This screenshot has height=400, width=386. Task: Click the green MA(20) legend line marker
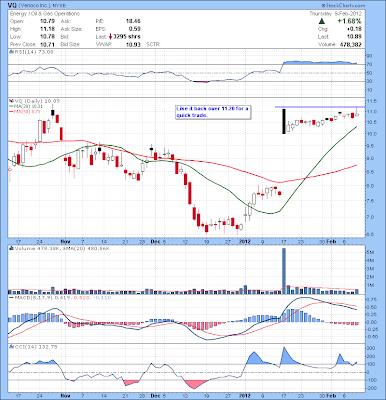tap(10, 106)
